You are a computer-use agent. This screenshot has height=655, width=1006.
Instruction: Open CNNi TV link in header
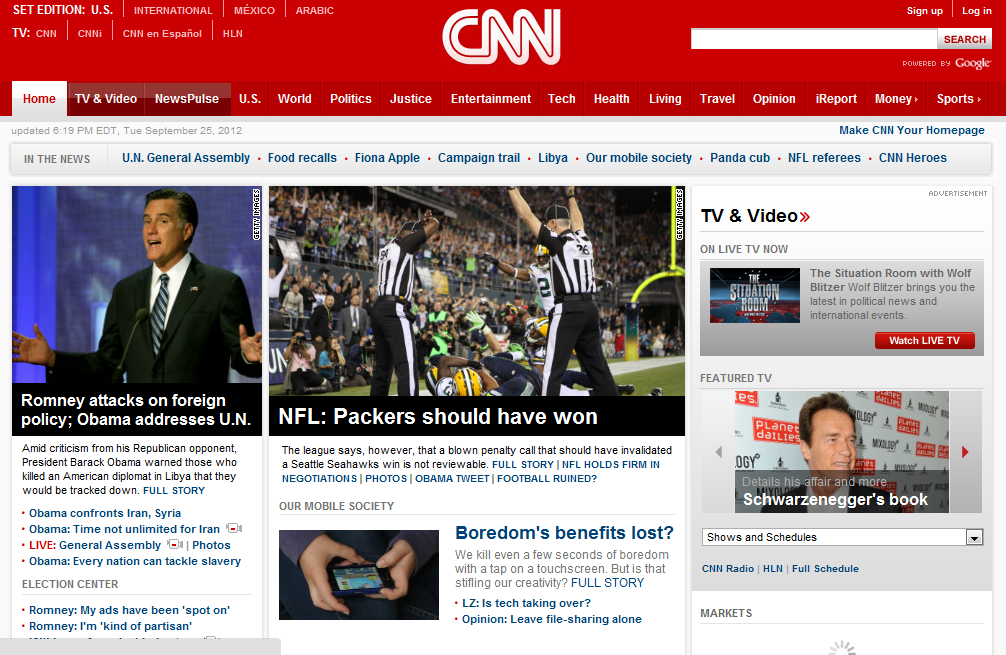90,33
